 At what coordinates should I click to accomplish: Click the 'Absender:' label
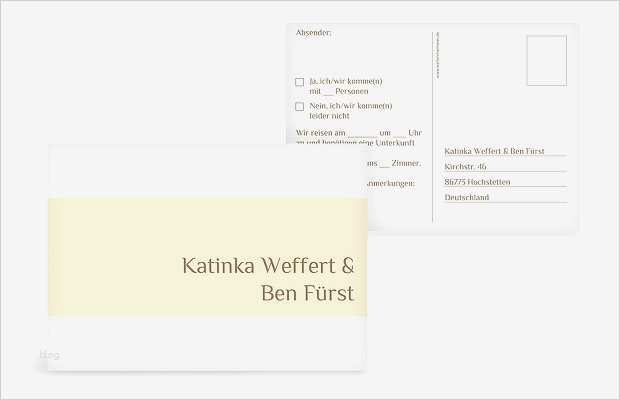point(314,33)
